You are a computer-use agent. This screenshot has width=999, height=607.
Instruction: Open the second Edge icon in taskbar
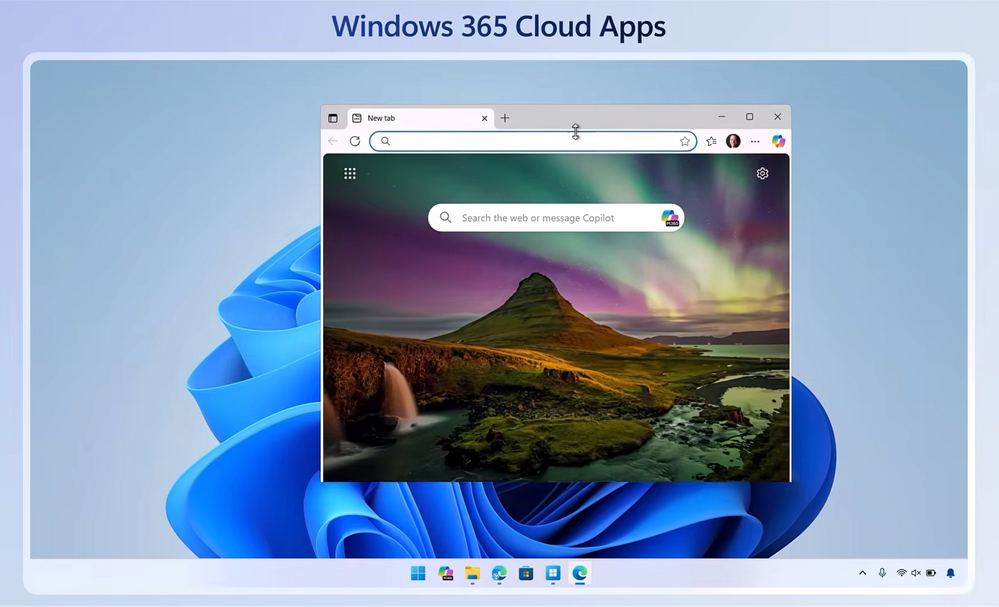coord(499,573)
